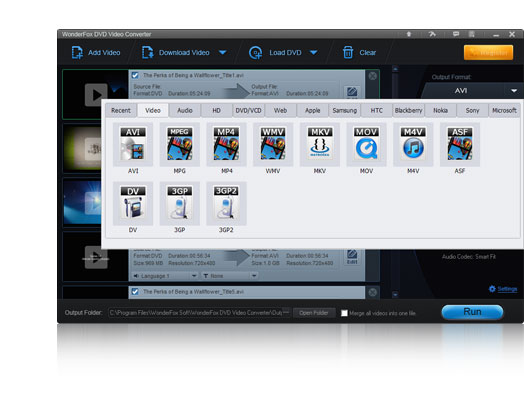
Task: Choose the DV camcorder format icon
Action: pyautogui.click(x=133, y=204)
